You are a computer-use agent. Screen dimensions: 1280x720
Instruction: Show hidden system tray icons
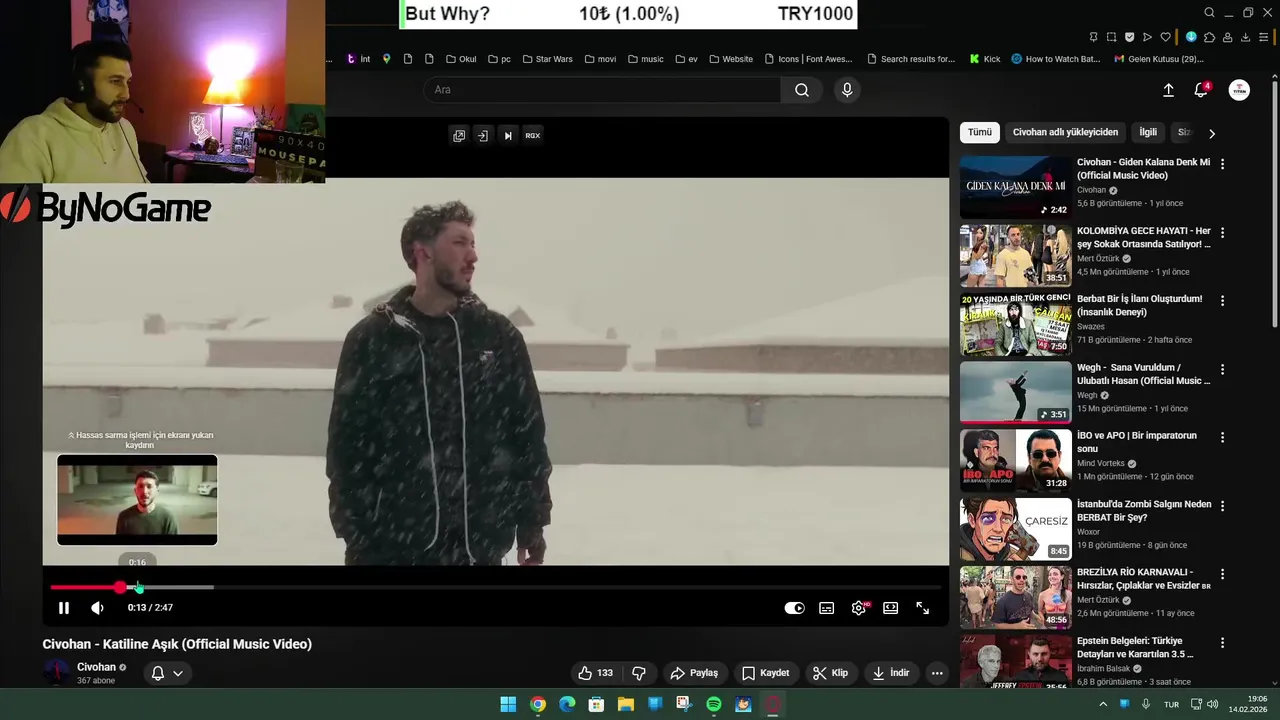(1103, 704)
